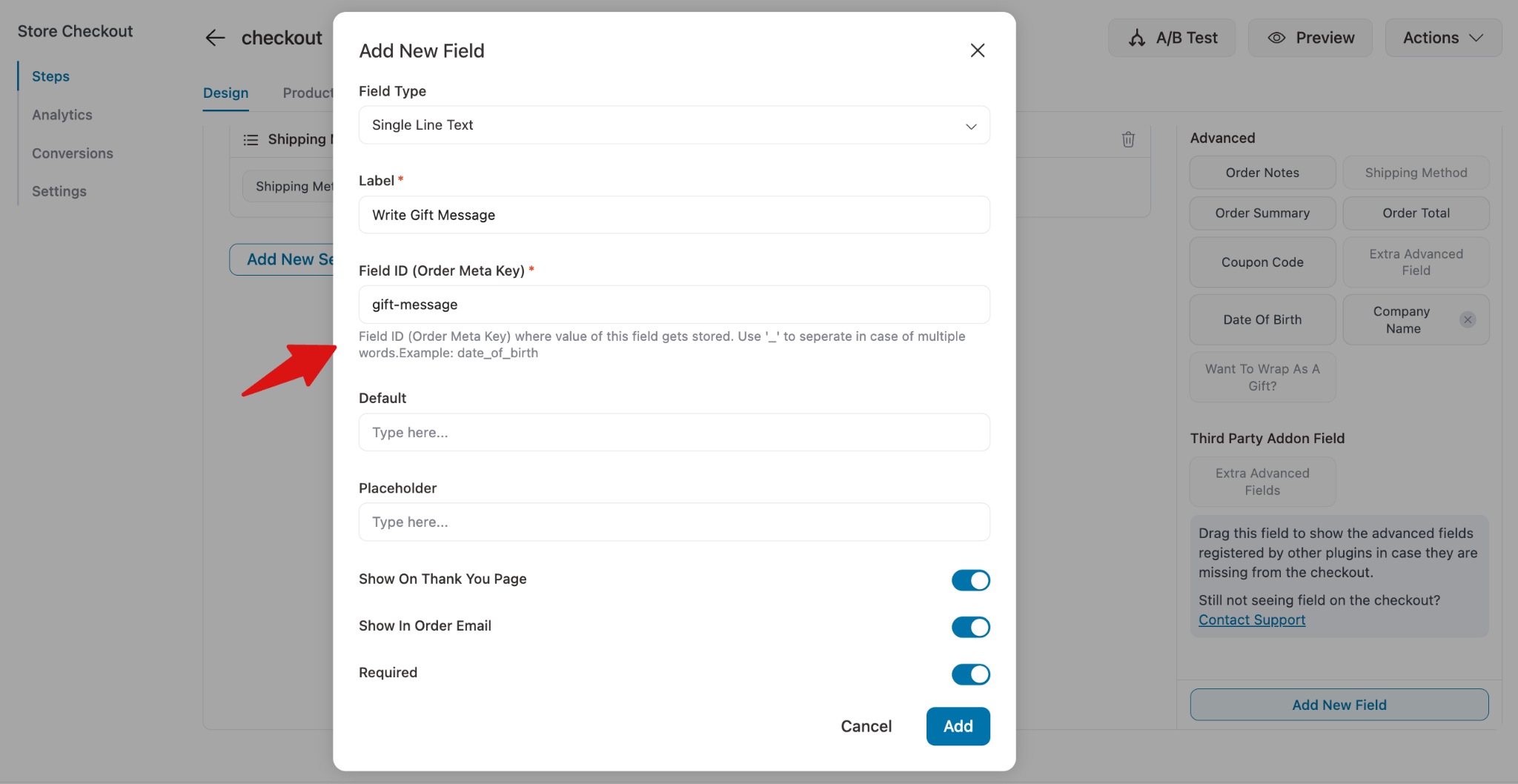1518x784 pixels.
Task: Close the Add New Field dialog
Action: pos(978,50)
